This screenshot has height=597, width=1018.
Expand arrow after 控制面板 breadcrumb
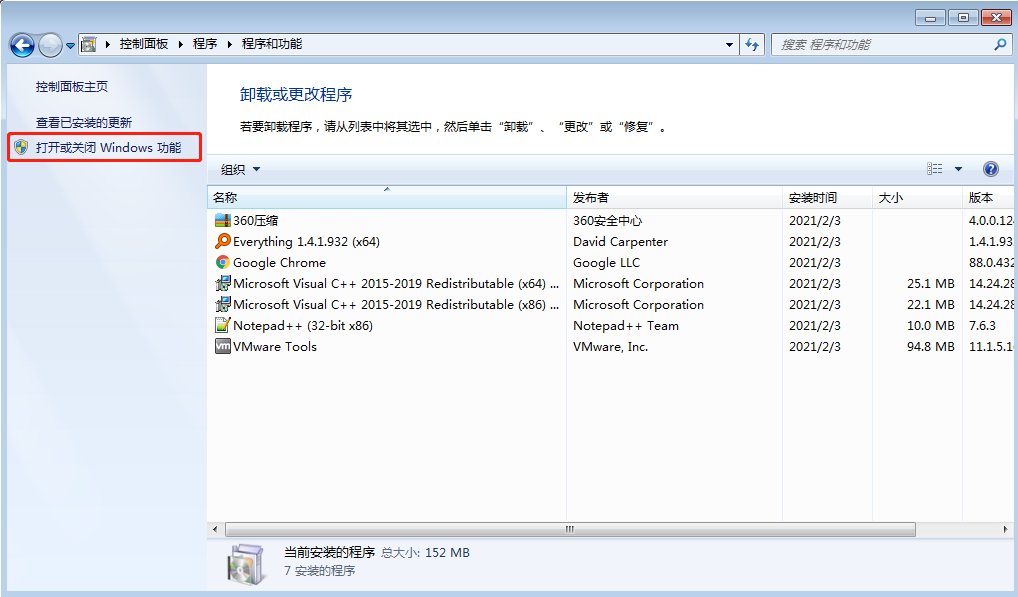click(x=180, y=45)
